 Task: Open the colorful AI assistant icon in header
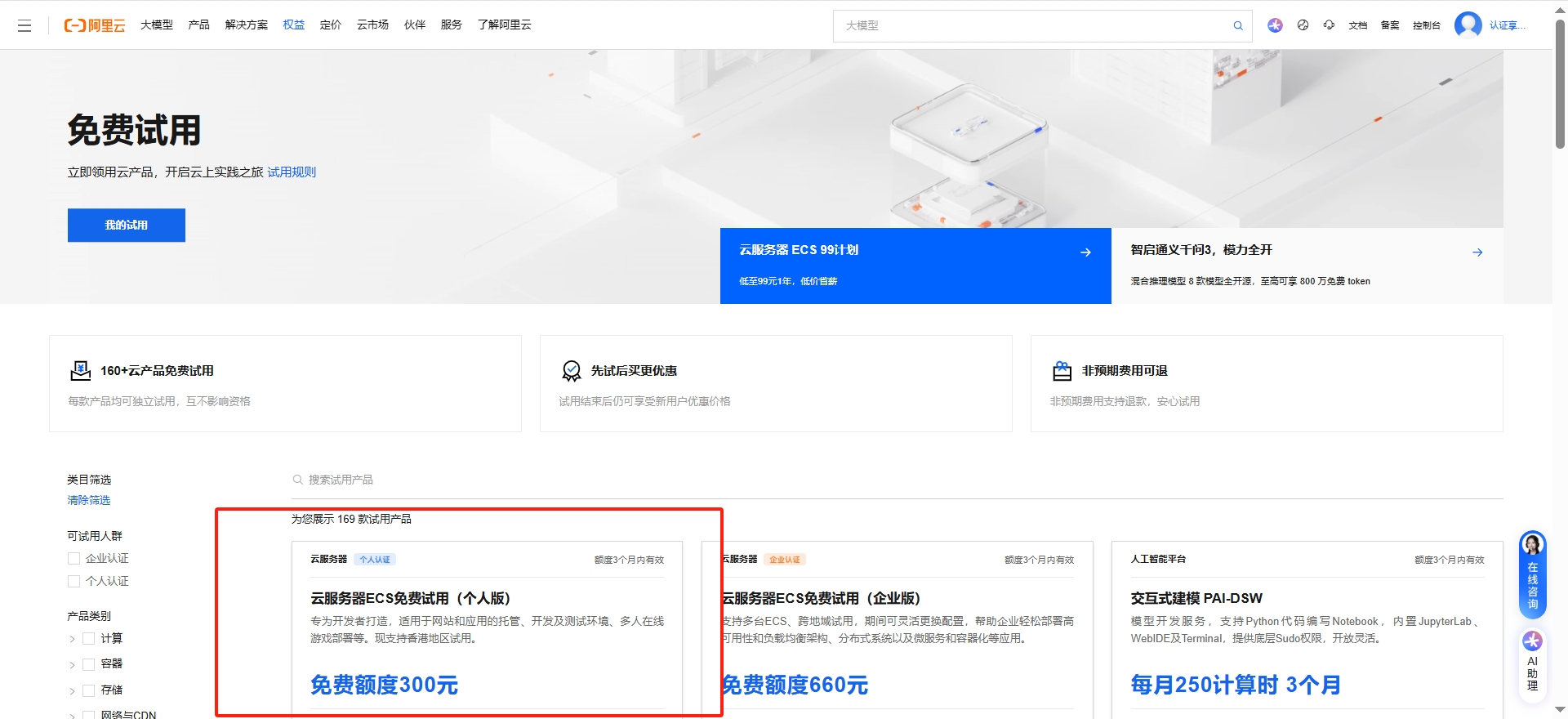click(x=1275, y=25)
